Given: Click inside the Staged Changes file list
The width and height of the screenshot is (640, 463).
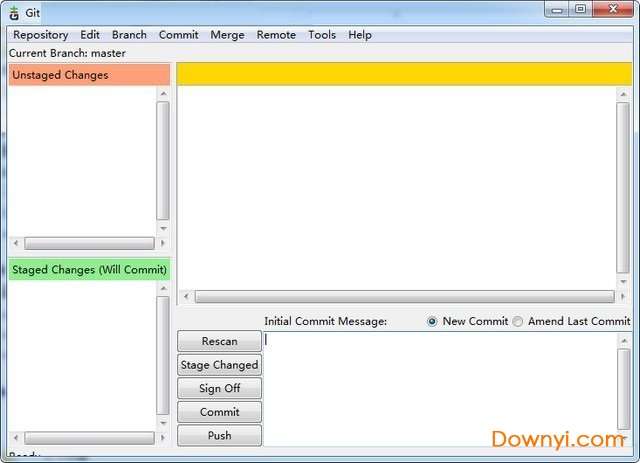Looking at the screenshot, I should click(x=82, y=356).
